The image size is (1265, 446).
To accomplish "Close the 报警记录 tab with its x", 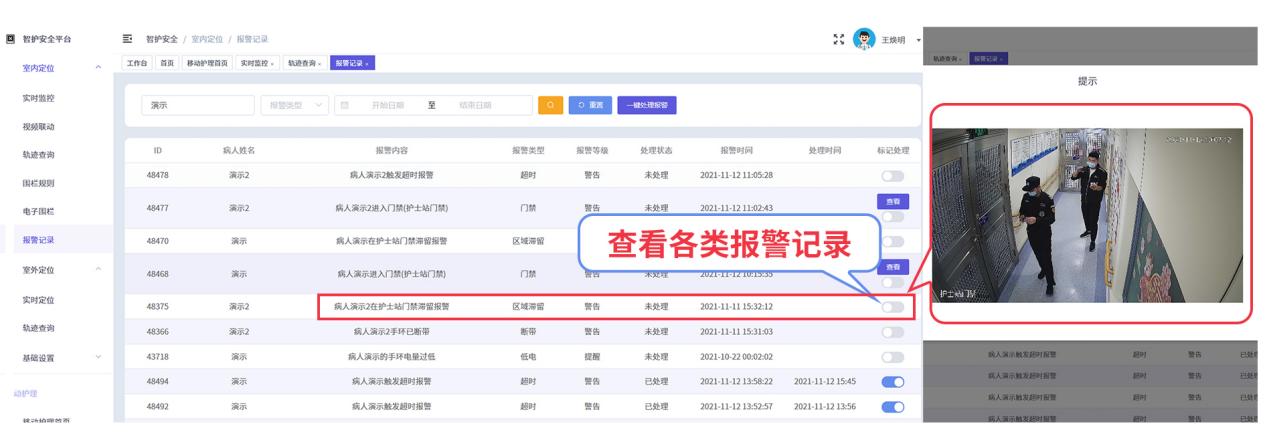I will click(x=367, y=64).
